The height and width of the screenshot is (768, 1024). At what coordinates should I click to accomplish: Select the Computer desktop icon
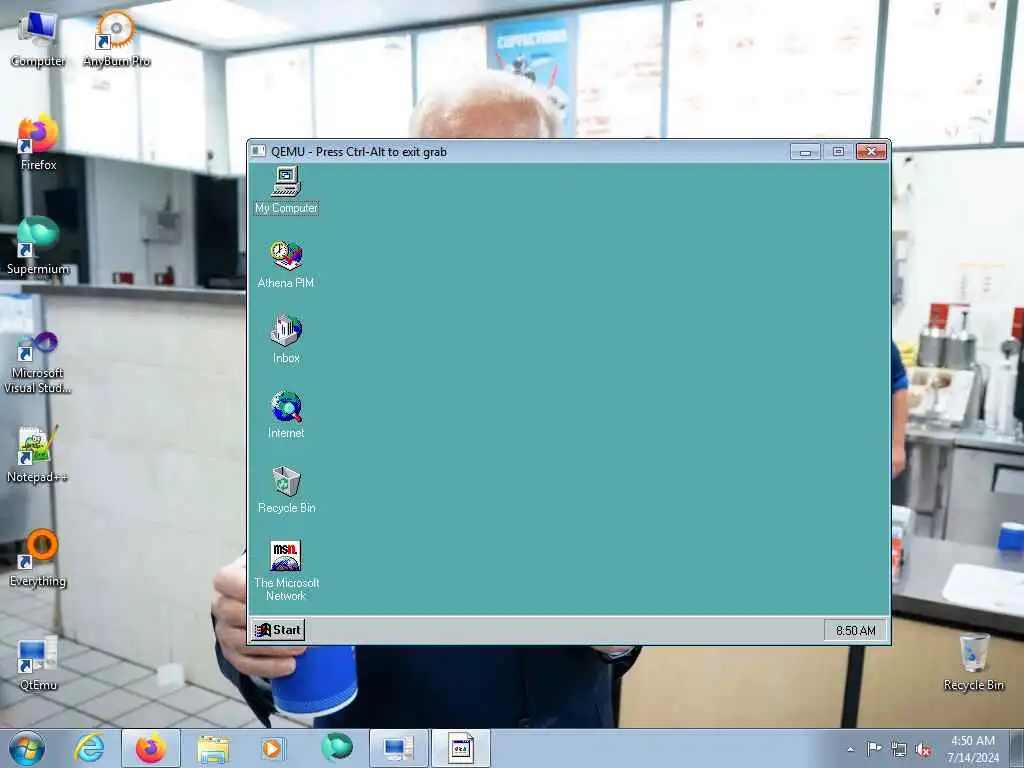click(38, 40)
